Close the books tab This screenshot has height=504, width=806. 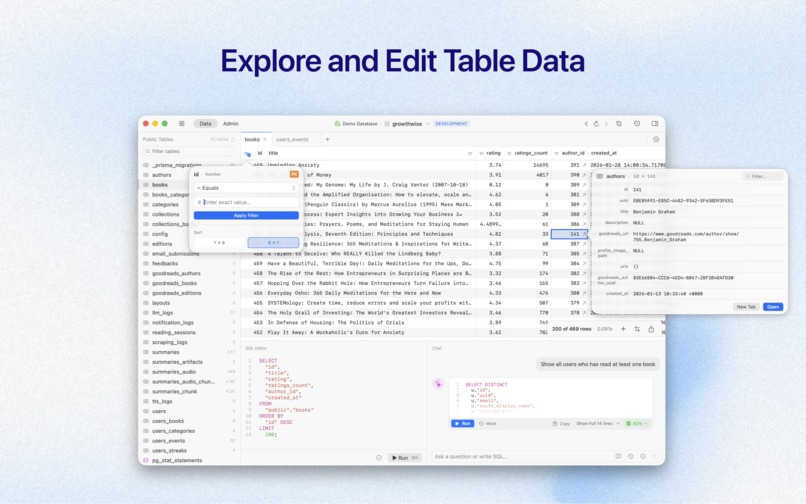point(265,139)
